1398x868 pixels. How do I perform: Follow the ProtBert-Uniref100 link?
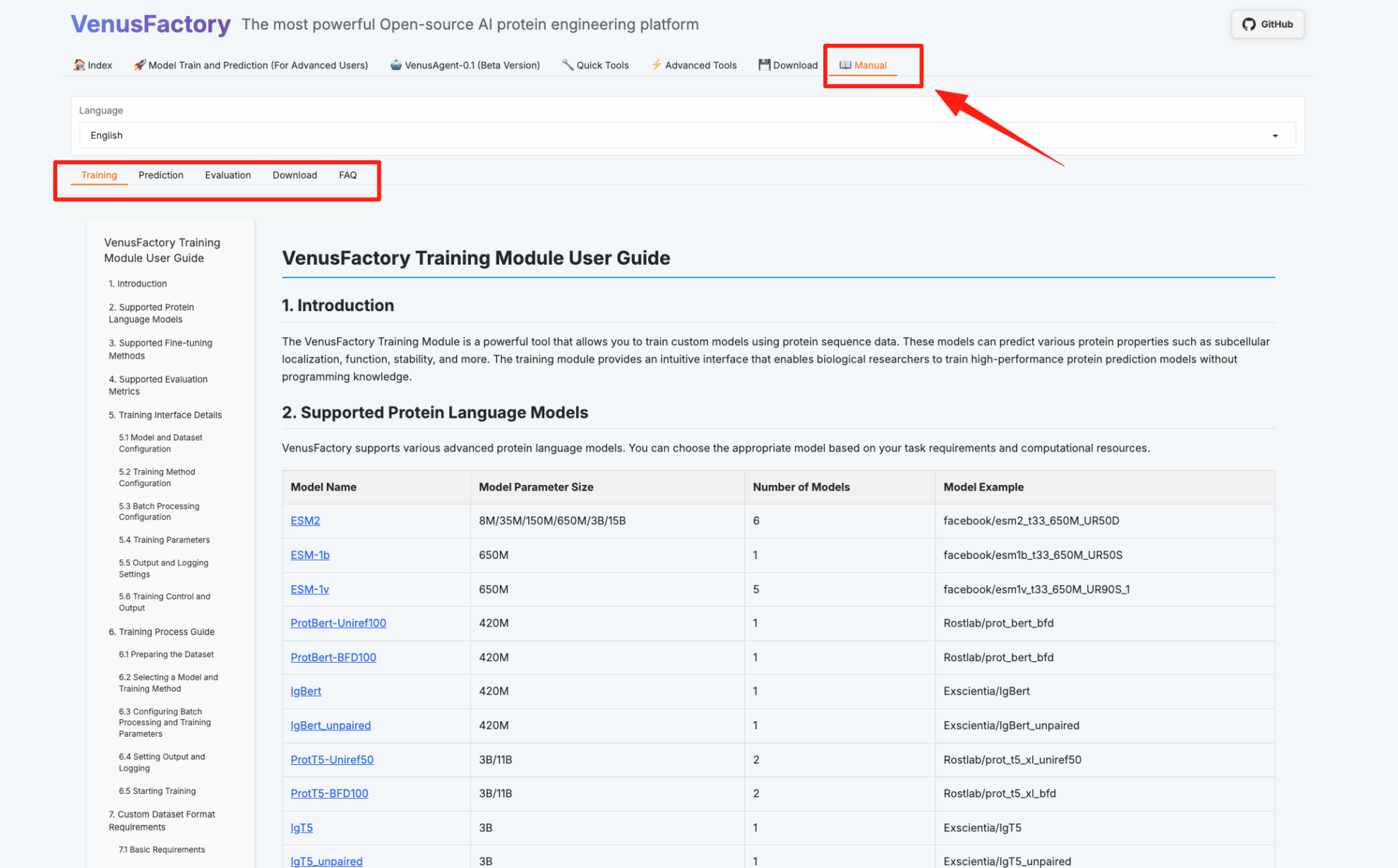(x=338, y=623)
